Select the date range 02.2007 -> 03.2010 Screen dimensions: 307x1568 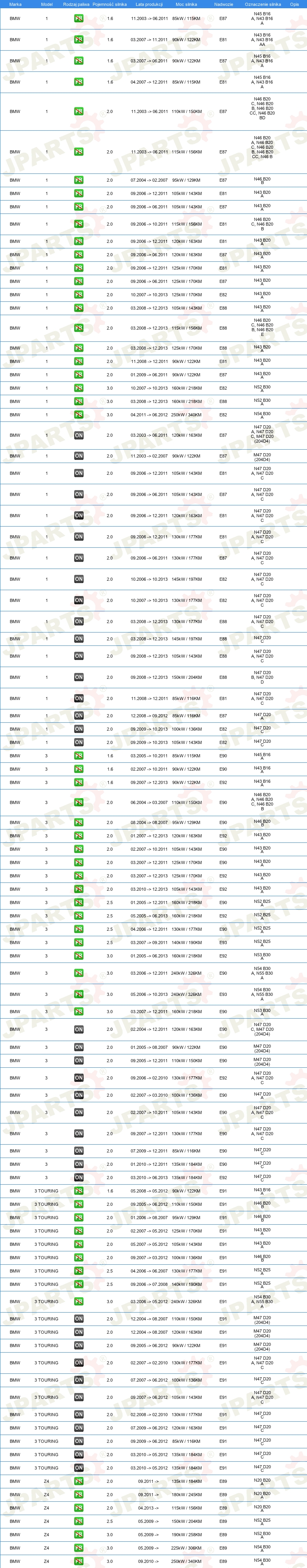point(149,1095)
